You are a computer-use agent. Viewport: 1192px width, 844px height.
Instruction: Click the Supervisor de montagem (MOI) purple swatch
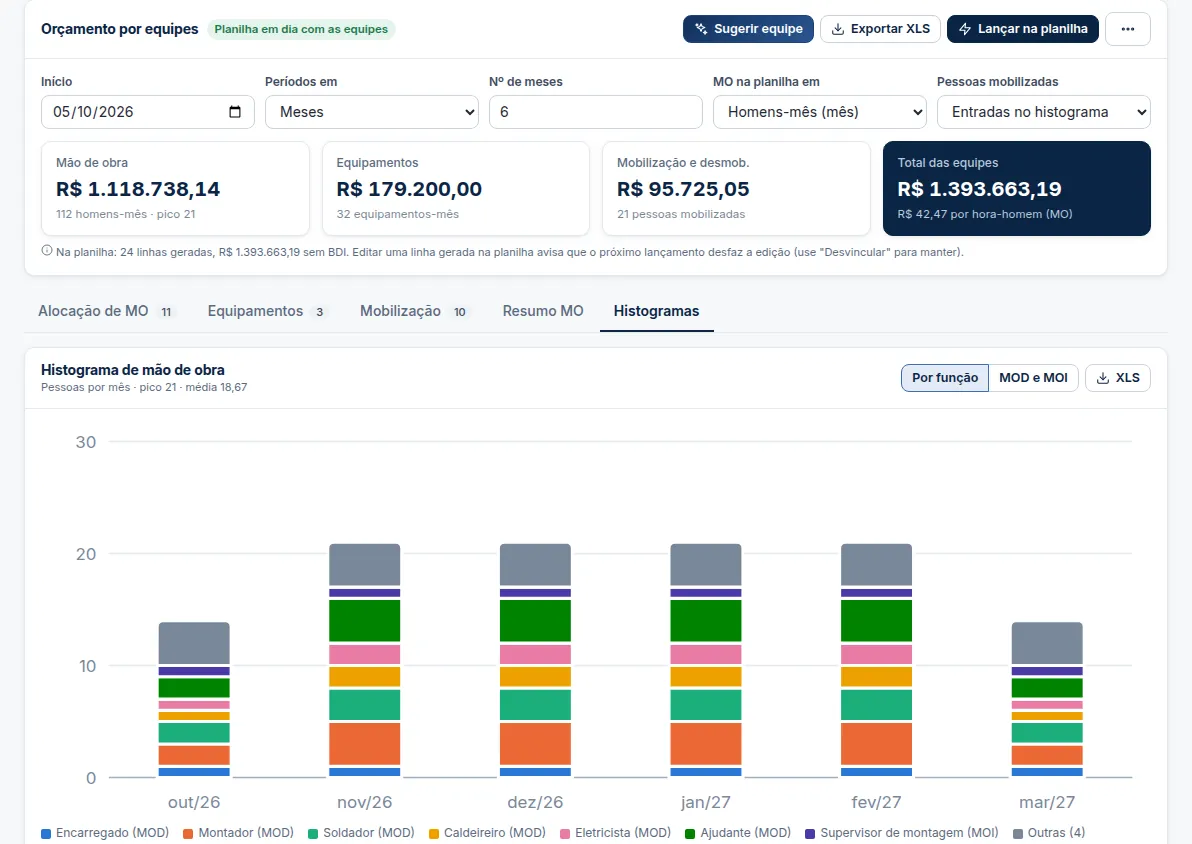(x=810, y=833)
